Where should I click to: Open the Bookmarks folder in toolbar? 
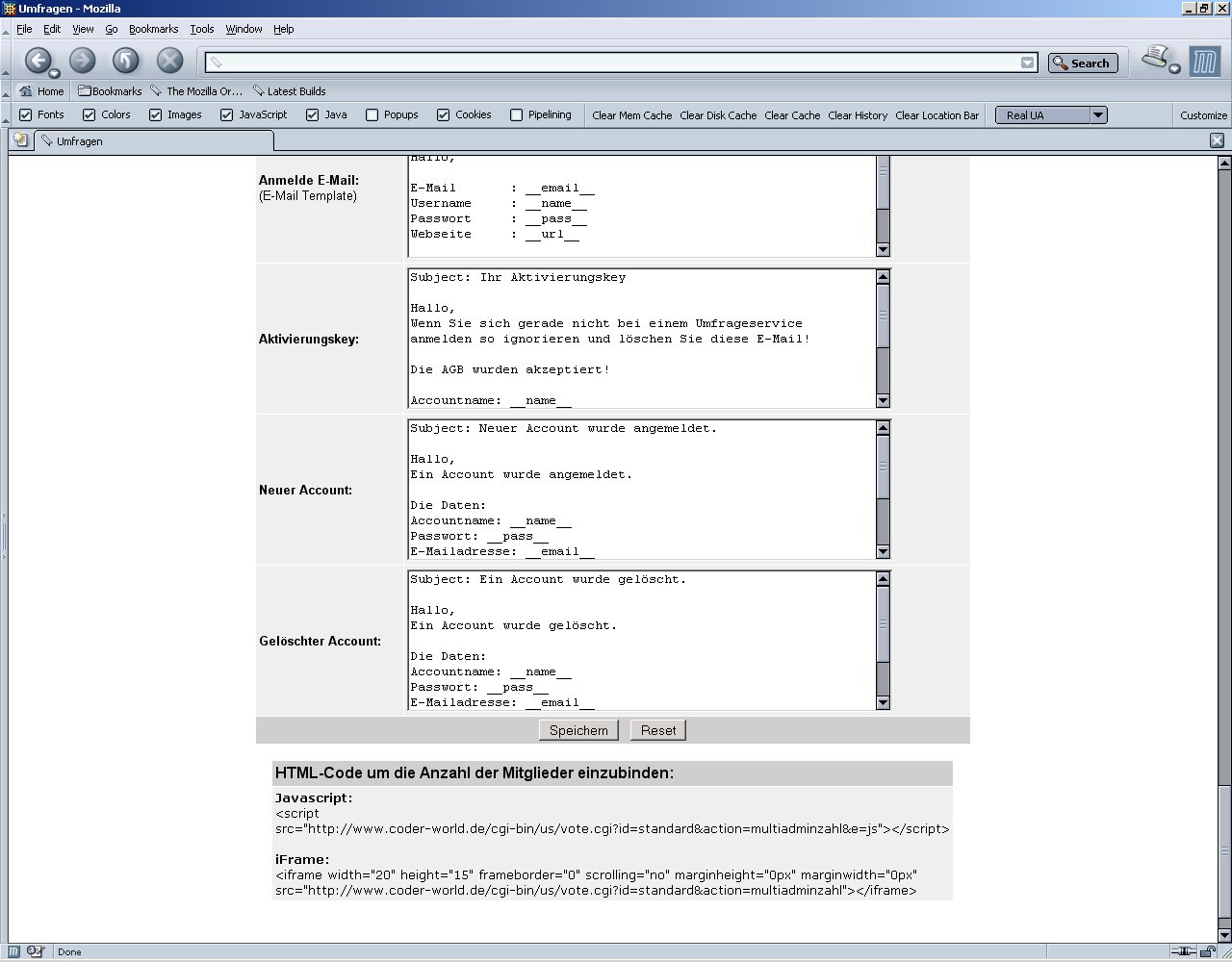[x=110, y=91]
